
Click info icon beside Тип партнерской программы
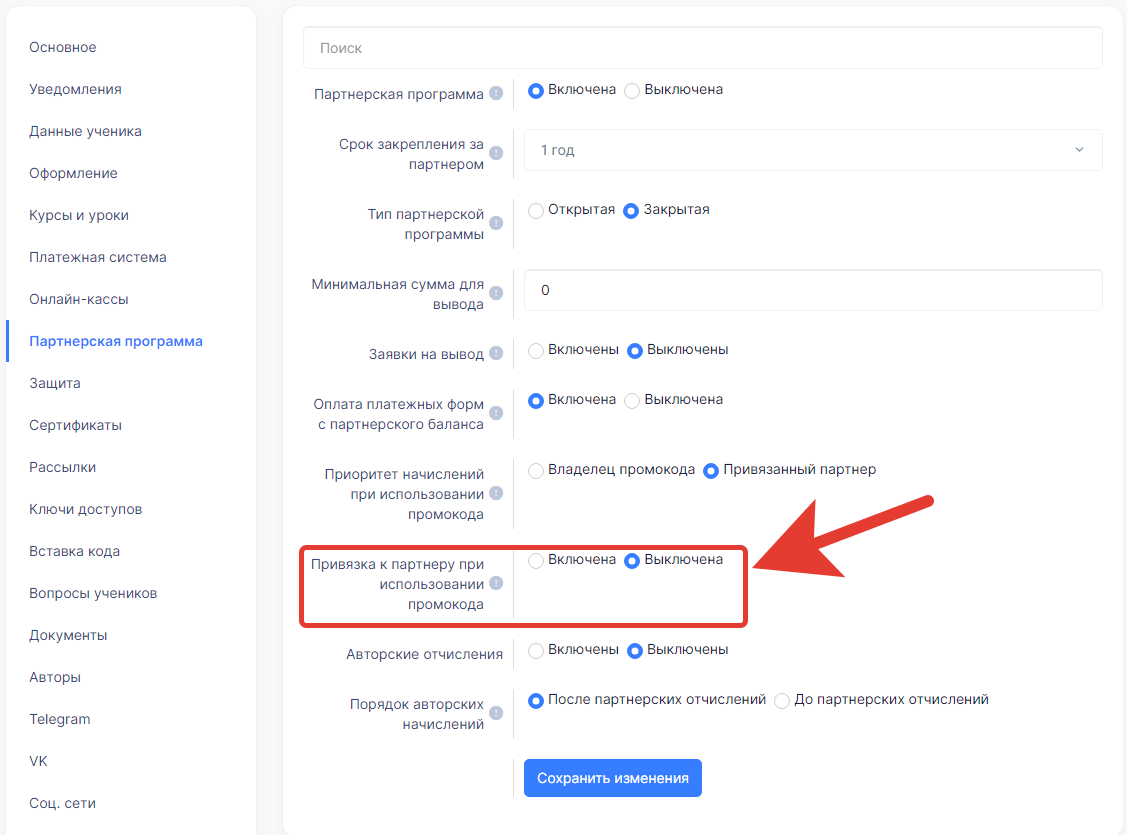tap(496, 224)
